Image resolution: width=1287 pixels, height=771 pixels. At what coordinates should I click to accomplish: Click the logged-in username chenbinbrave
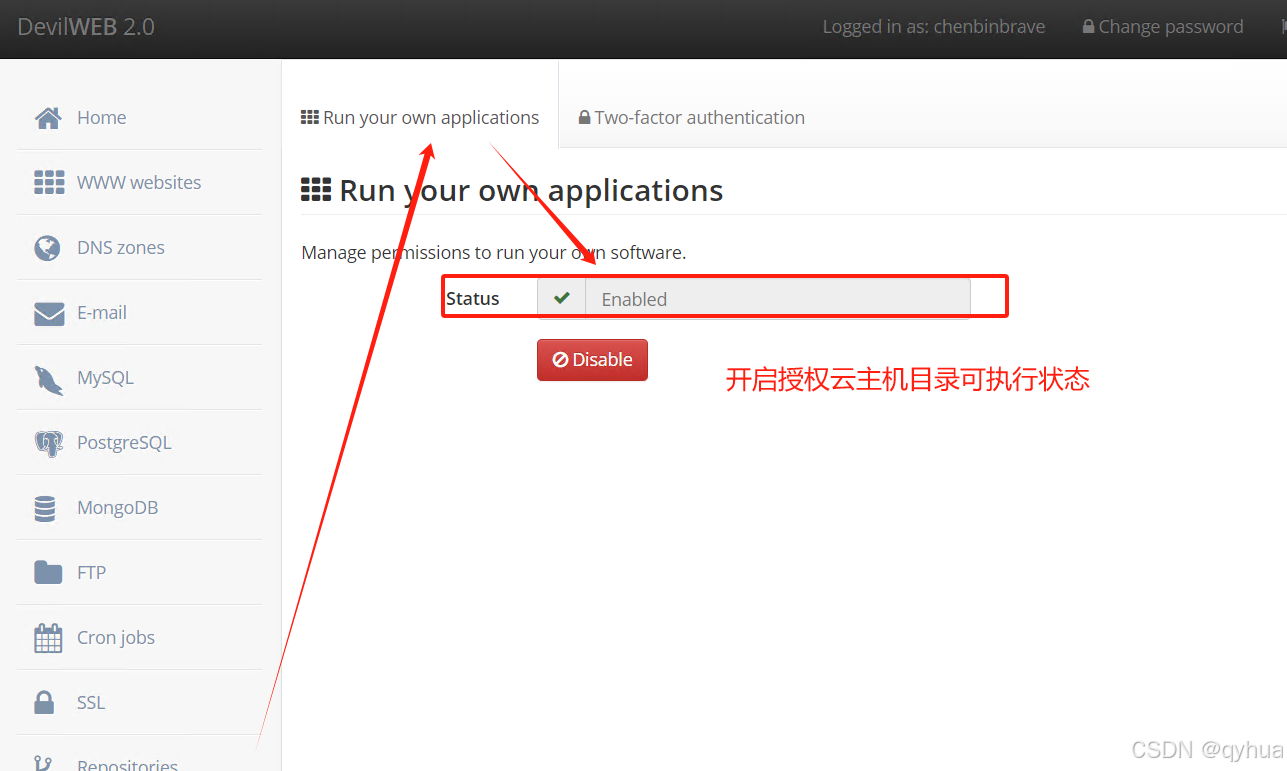(988, 27)
